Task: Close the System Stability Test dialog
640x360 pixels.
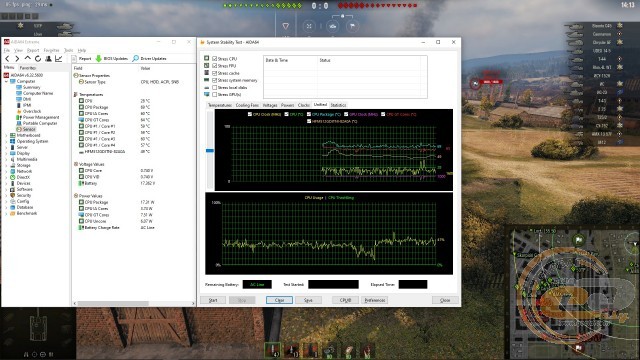Action: point(445,300)
